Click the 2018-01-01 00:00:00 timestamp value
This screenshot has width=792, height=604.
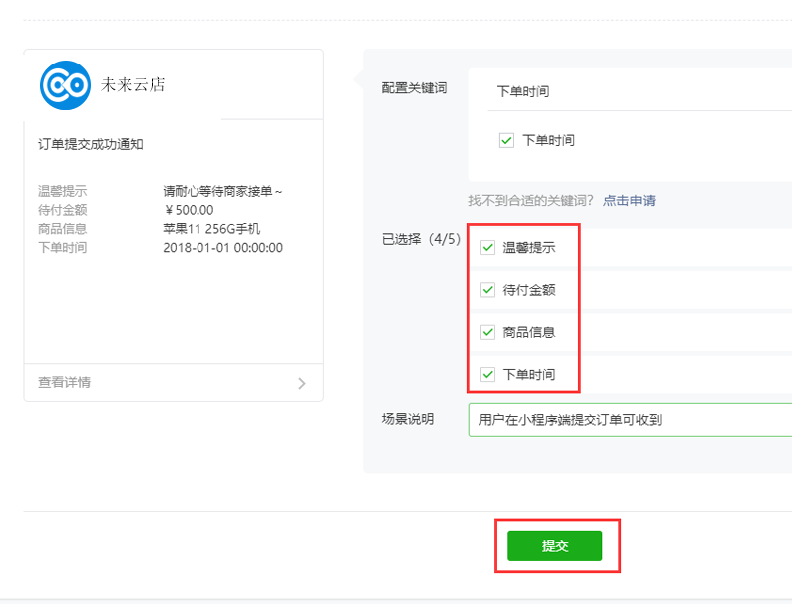pyautogui.click(x=223, y=248)
